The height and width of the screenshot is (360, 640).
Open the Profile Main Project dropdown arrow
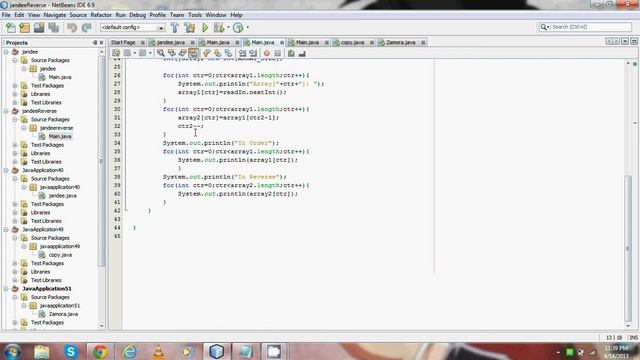[247, 27]
